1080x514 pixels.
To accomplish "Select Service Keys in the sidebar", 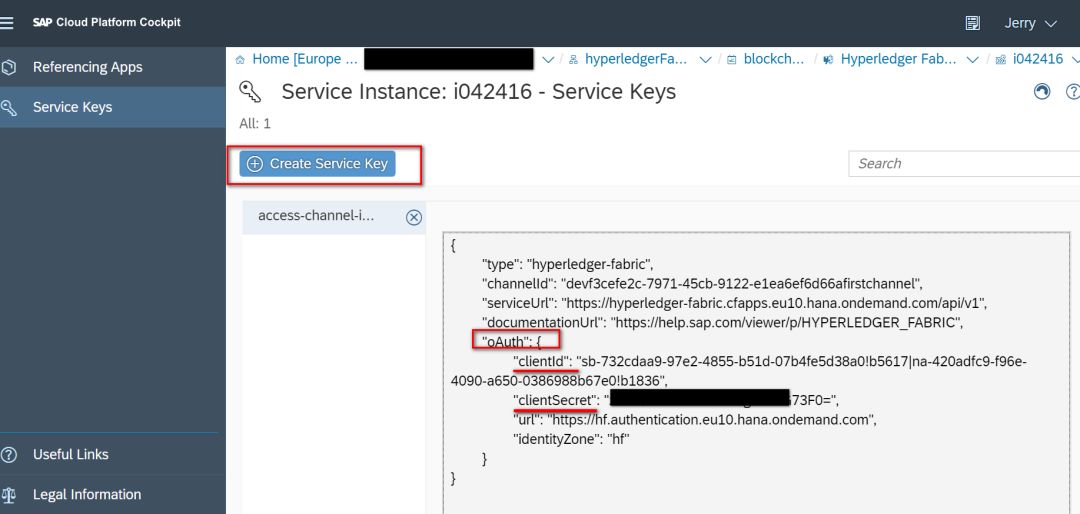I will (113, 107).
